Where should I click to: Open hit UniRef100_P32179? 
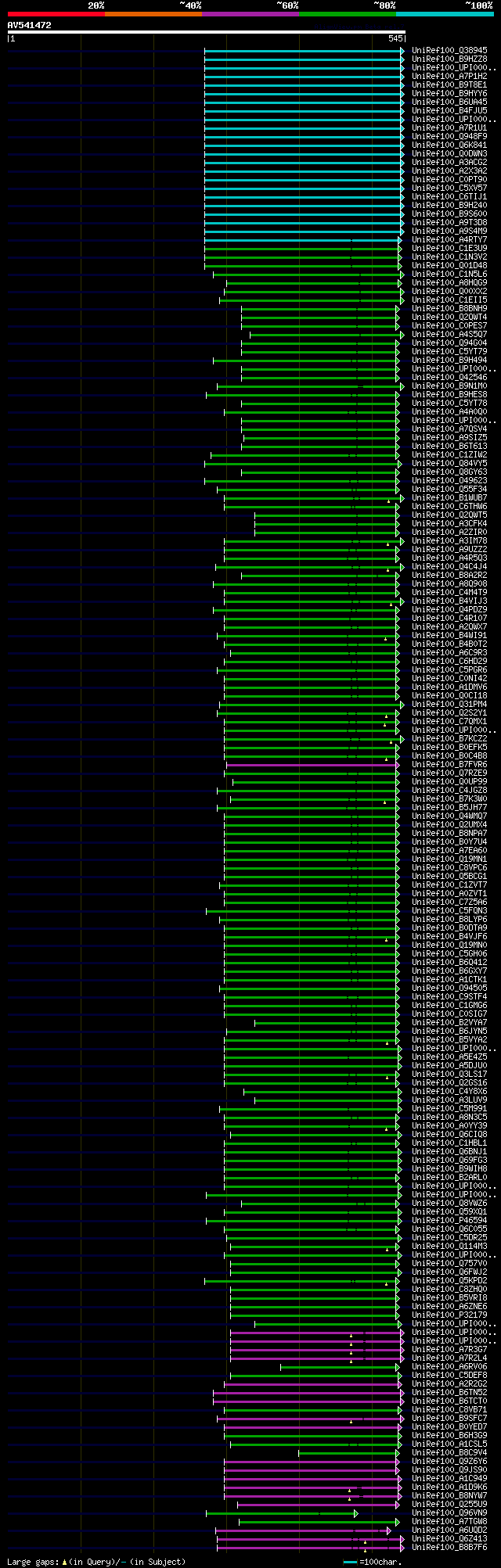(x=450, y=1315)
